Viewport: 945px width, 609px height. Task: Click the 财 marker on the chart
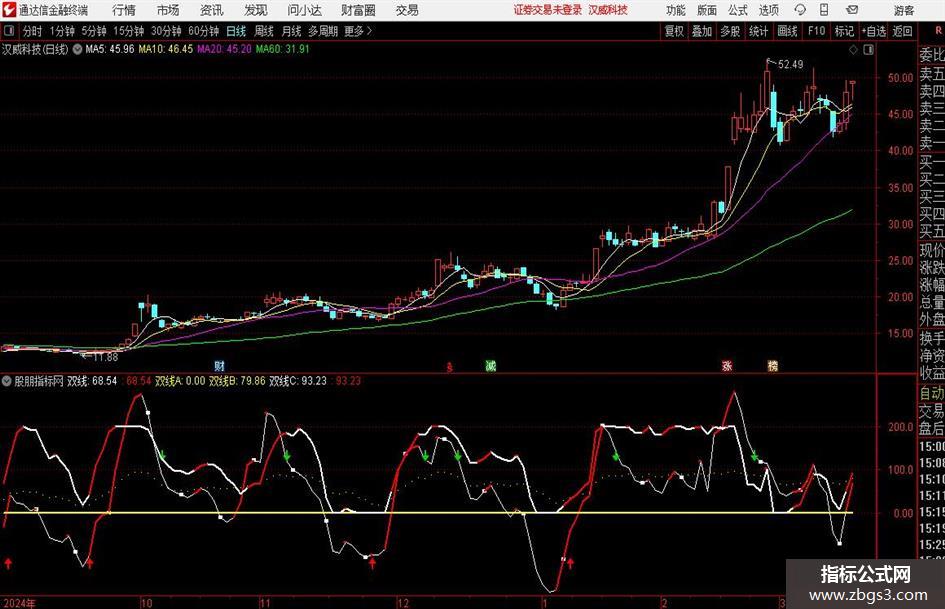(x=219, y=365)
